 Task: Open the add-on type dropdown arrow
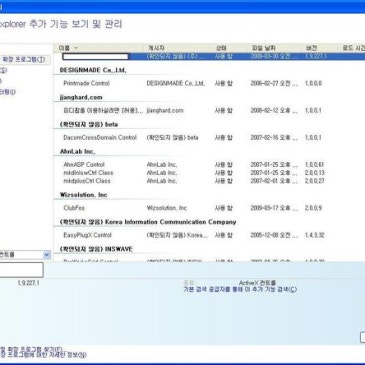tap(47, 255)
